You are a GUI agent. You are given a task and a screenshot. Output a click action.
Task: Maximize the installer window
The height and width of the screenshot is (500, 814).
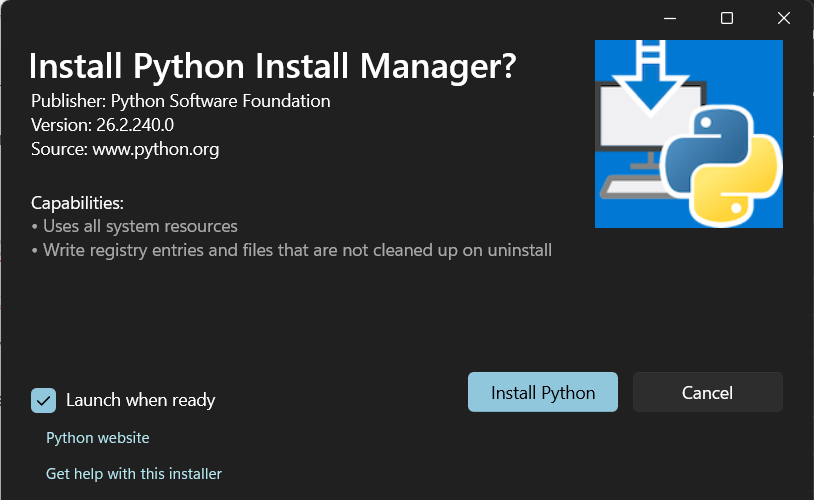(x=727, y=18)
